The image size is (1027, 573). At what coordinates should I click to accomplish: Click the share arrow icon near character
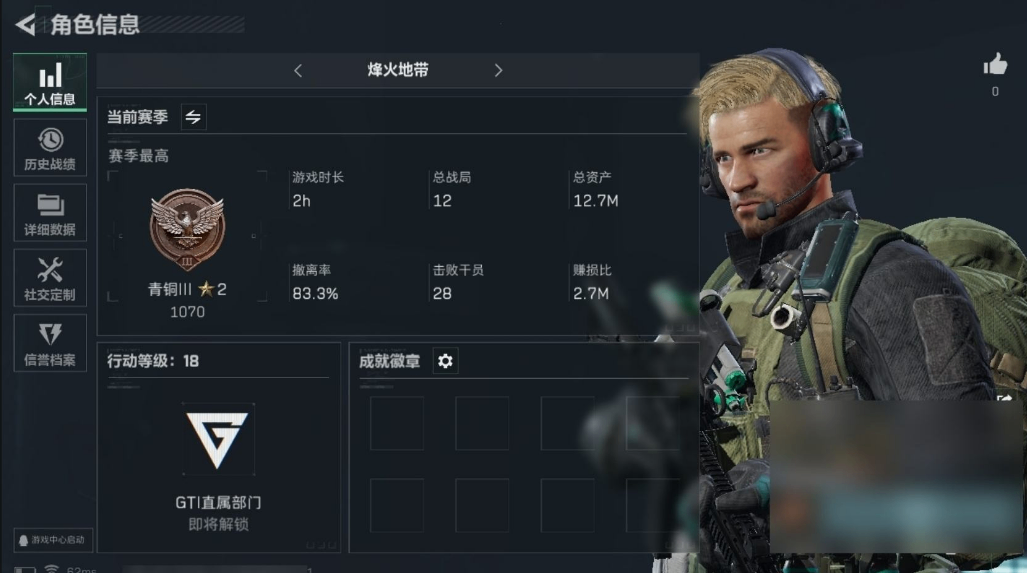(1005, 397)
